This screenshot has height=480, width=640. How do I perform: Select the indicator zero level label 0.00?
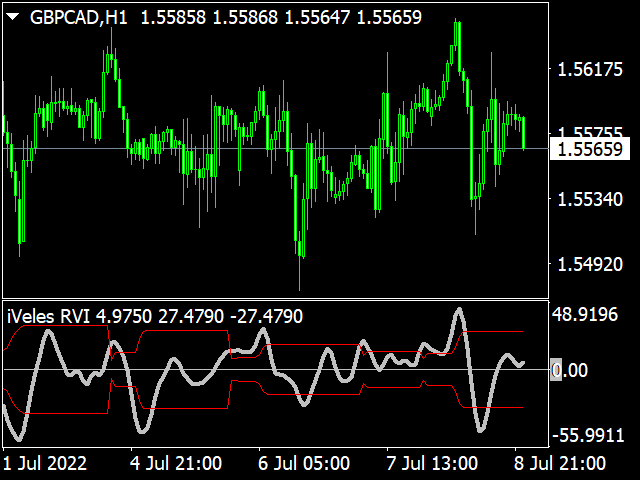click(569, 371)
